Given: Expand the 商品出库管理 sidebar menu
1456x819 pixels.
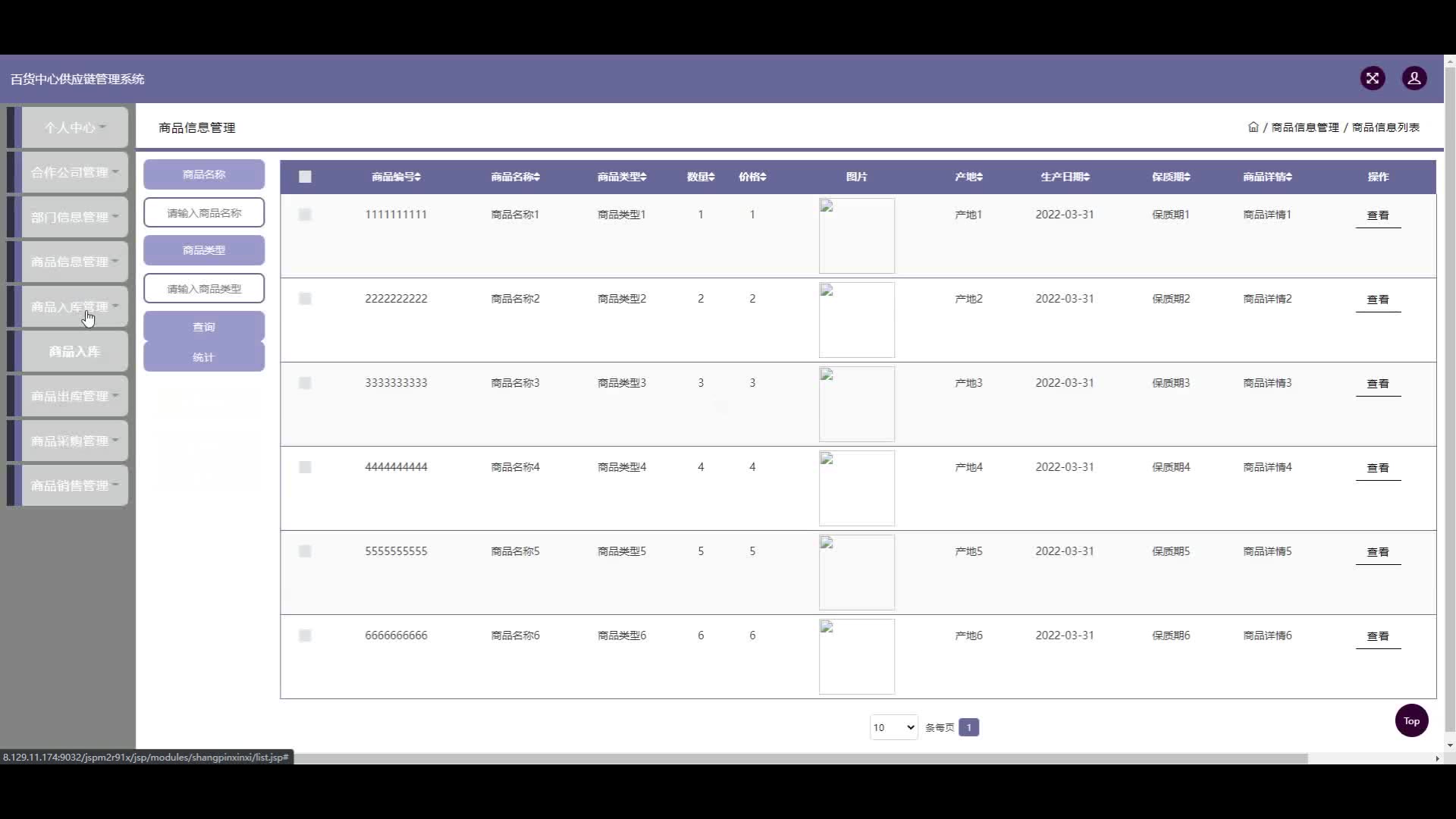Looking at the screenshot, I should (74, 396).
